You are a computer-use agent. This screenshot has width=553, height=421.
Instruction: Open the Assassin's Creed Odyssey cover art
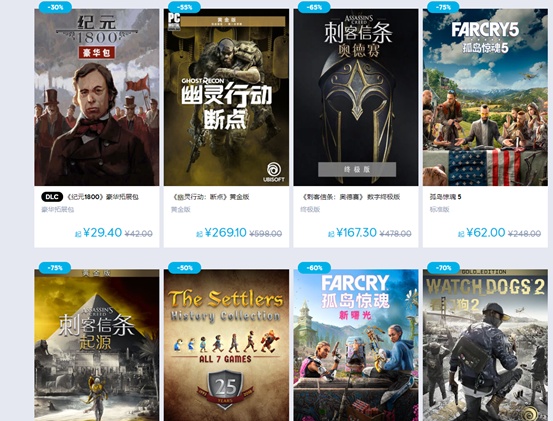click(356, 97)
